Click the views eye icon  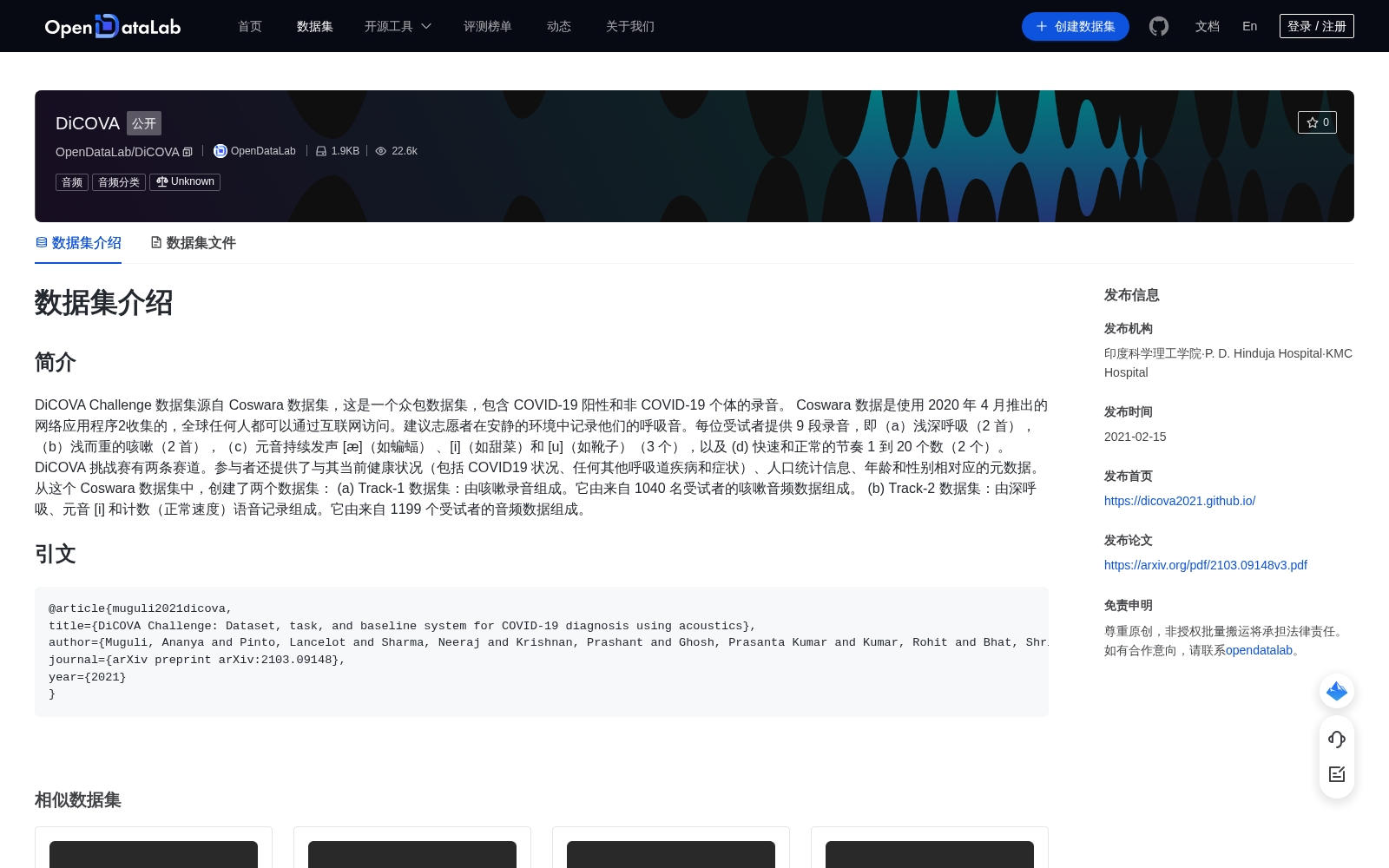point(381,151)
